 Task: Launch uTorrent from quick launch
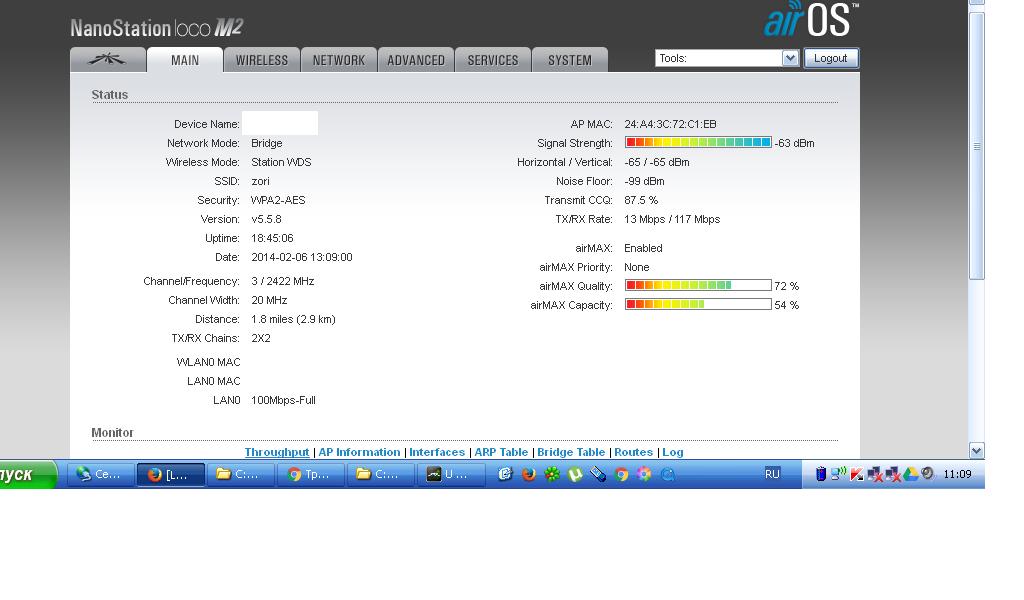point(575,474)
